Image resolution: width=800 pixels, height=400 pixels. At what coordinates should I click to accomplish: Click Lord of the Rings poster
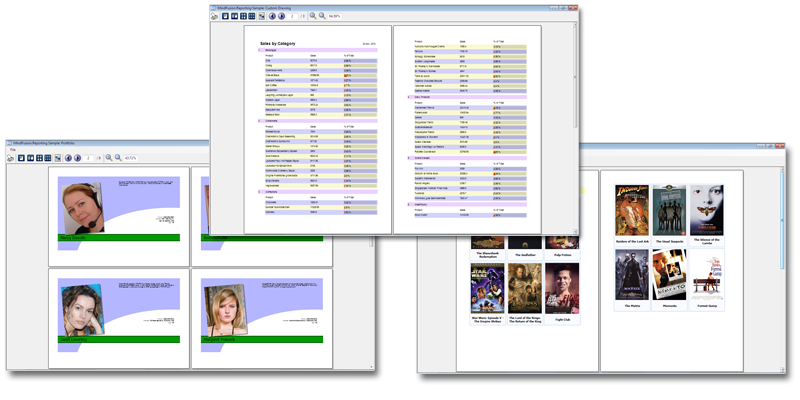click(525, 288)
